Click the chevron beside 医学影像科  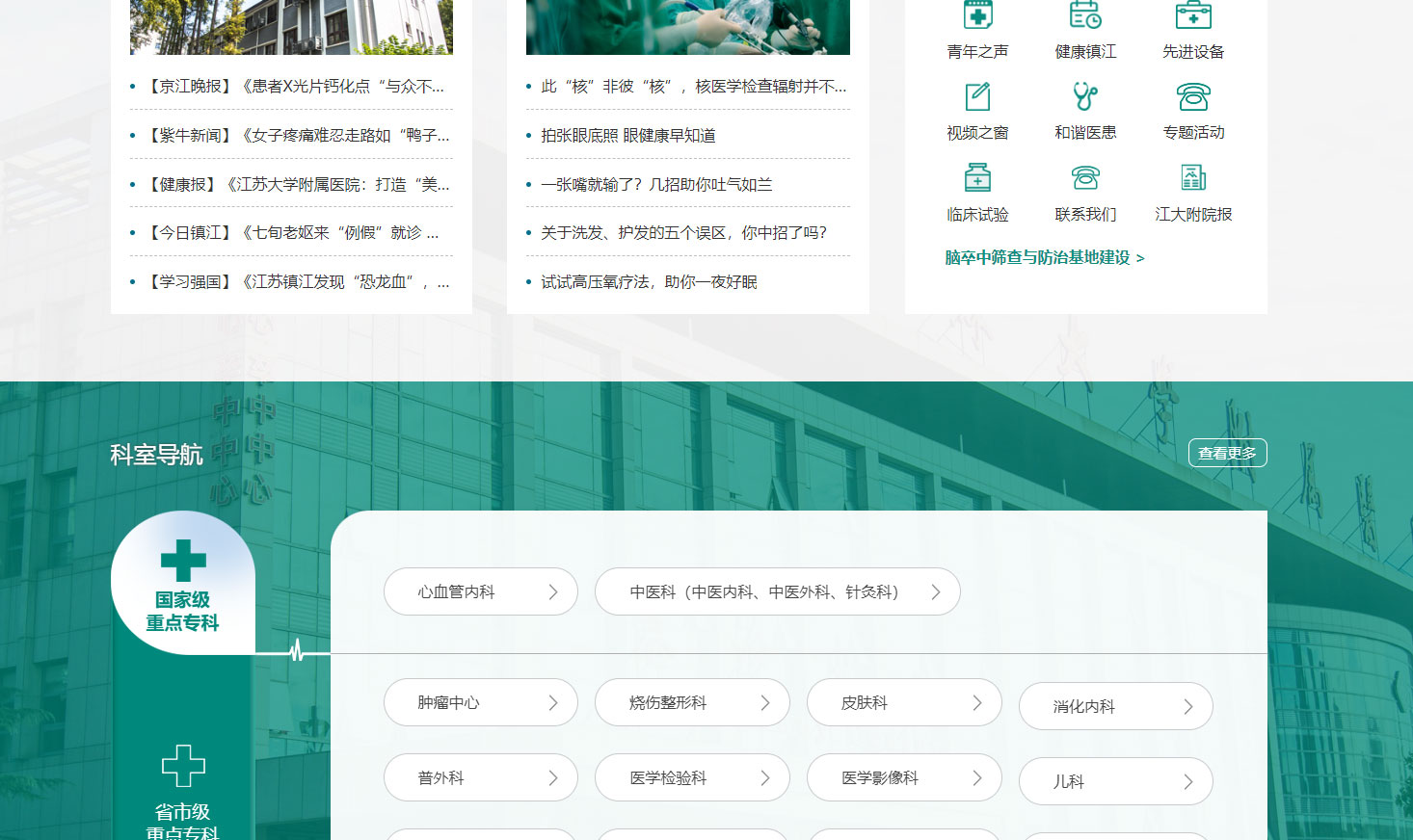pos(977,777)
